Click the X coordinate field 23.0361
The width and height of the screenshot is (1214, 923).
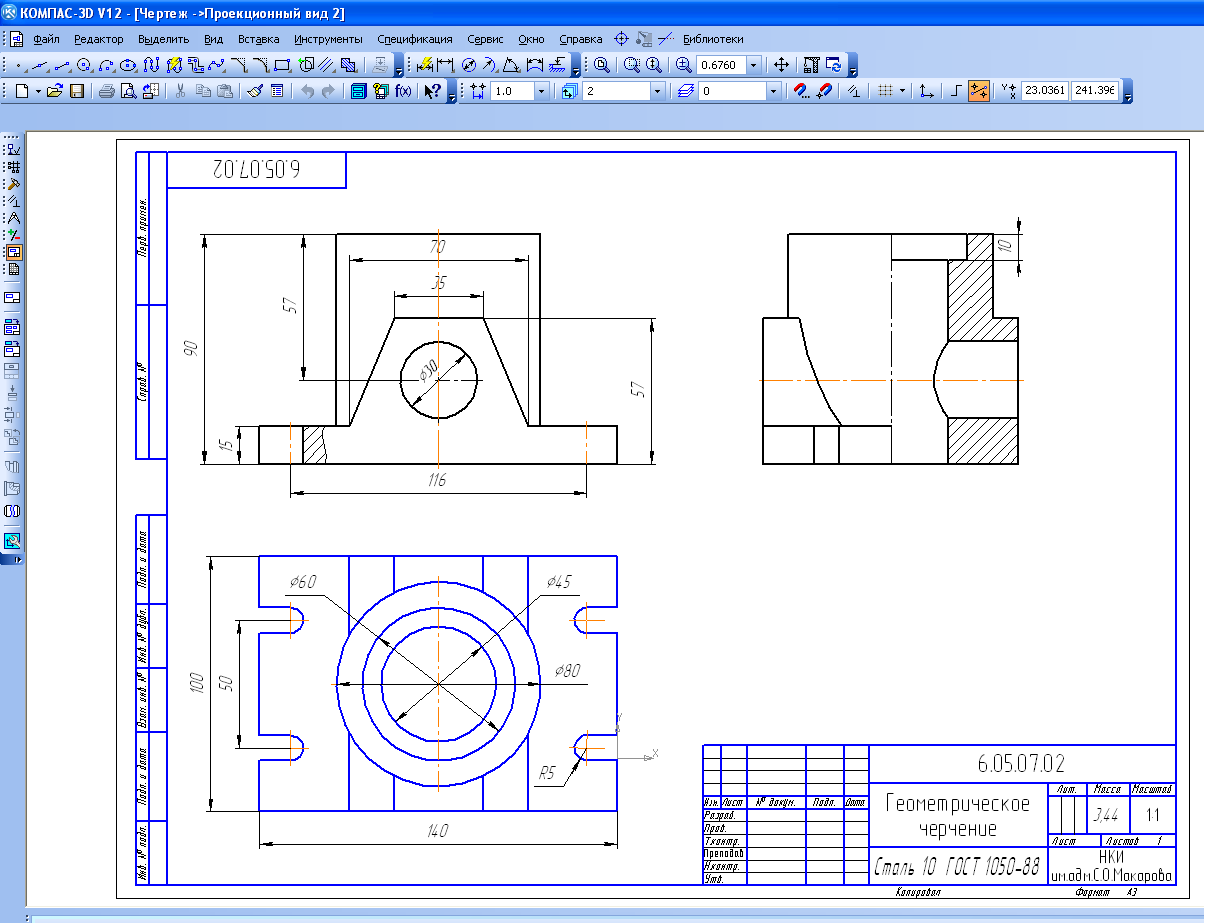[x=1044, y=91]
